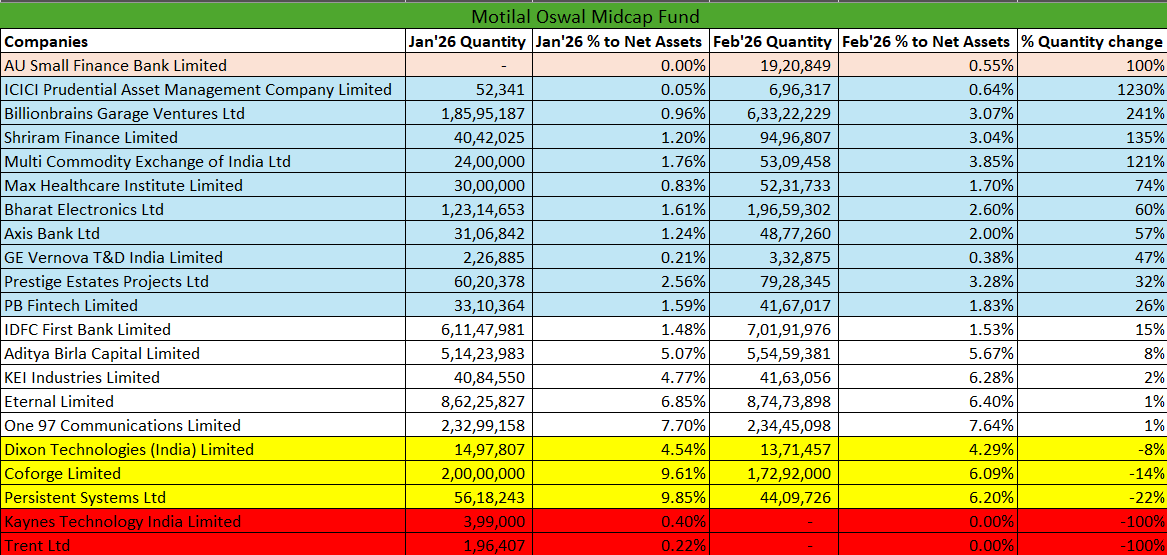Click the Axis Bank Ltd cell
The image size is (1167, 555).
click(x=202, y=234)
